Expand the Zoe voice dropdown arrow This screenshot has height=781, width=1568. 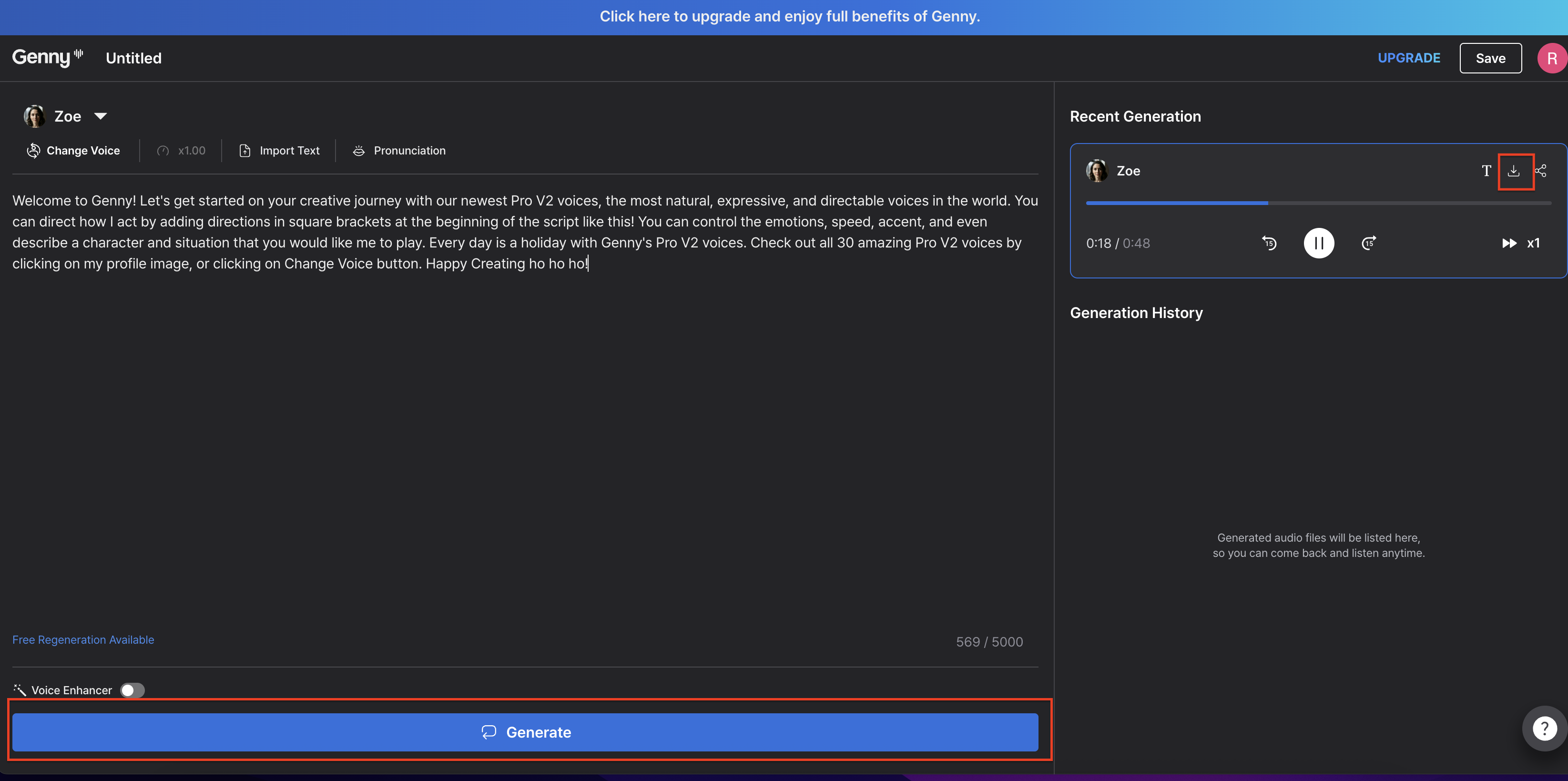coord(101,116)
